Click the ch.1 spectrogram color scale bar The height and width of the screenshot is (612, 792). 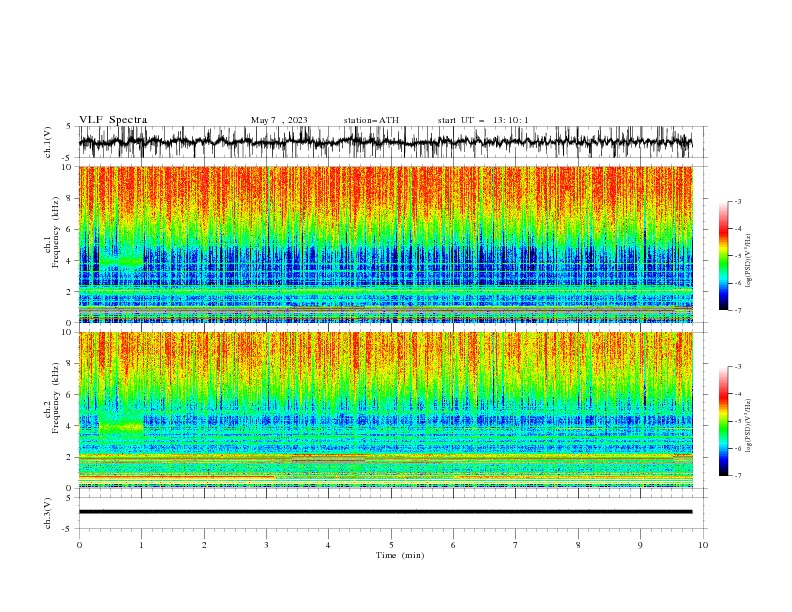point(723,256)
